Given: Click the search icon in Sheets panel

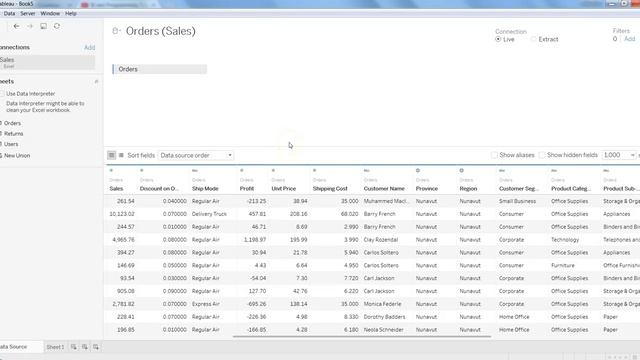Looking at the screenshot, I should click(x=96, y=82).
